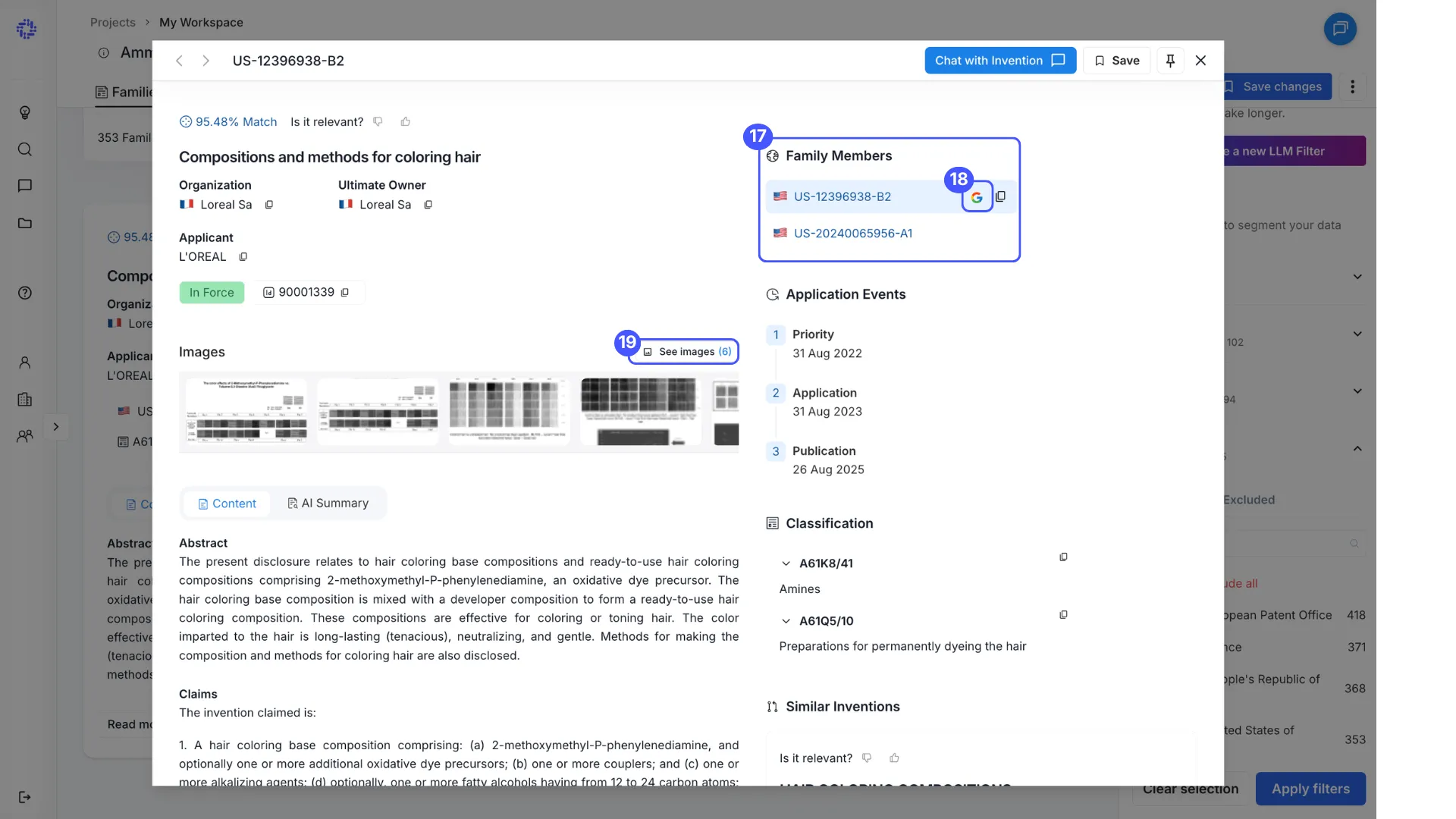Viewport: 1456px width, 819px height.
Task: Collapse the A61Q5/10 classification
Action: coord(786,621)
